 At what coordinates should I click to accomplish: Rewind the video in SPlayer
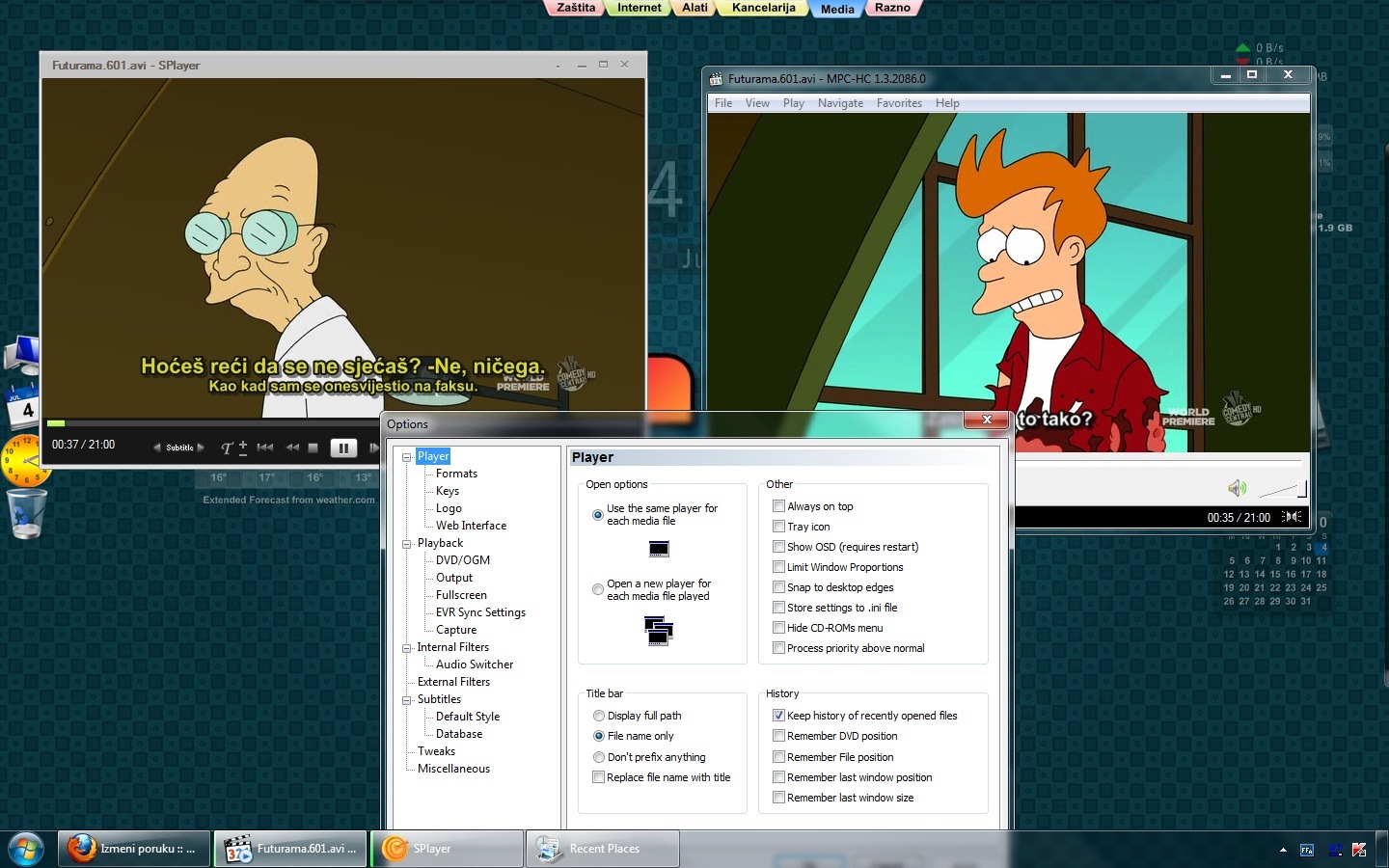[x=292, y=448]
